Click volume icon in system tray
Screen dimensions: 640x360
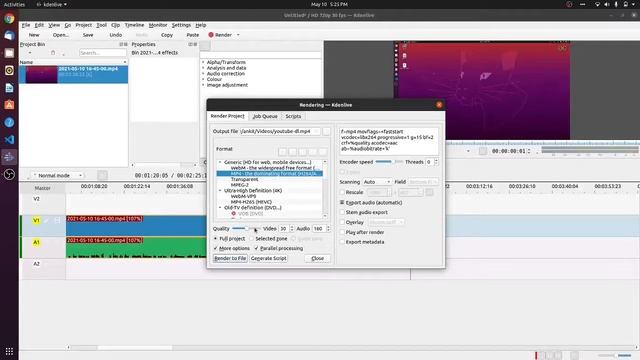[x=607, y=4]
